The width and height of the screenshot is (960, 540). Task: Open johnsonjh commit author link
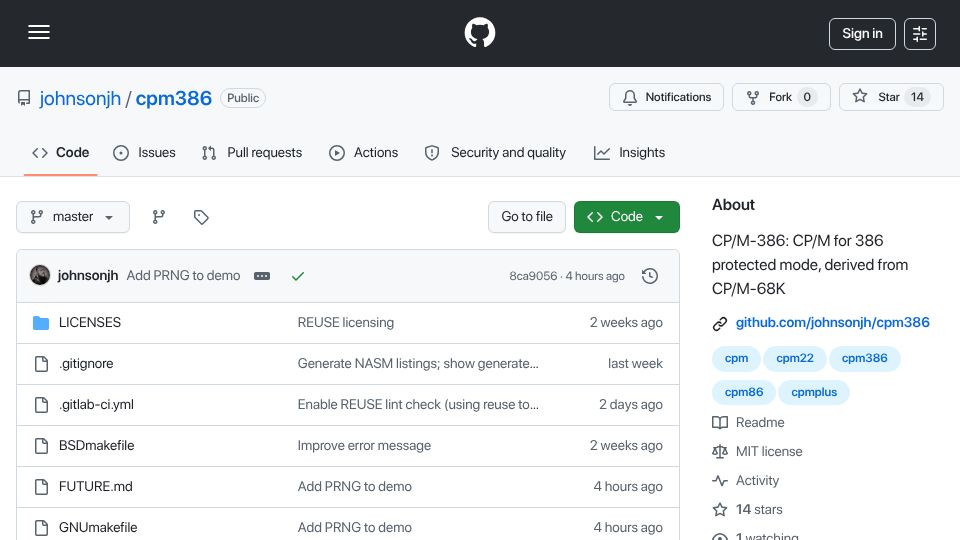(88, 276)
